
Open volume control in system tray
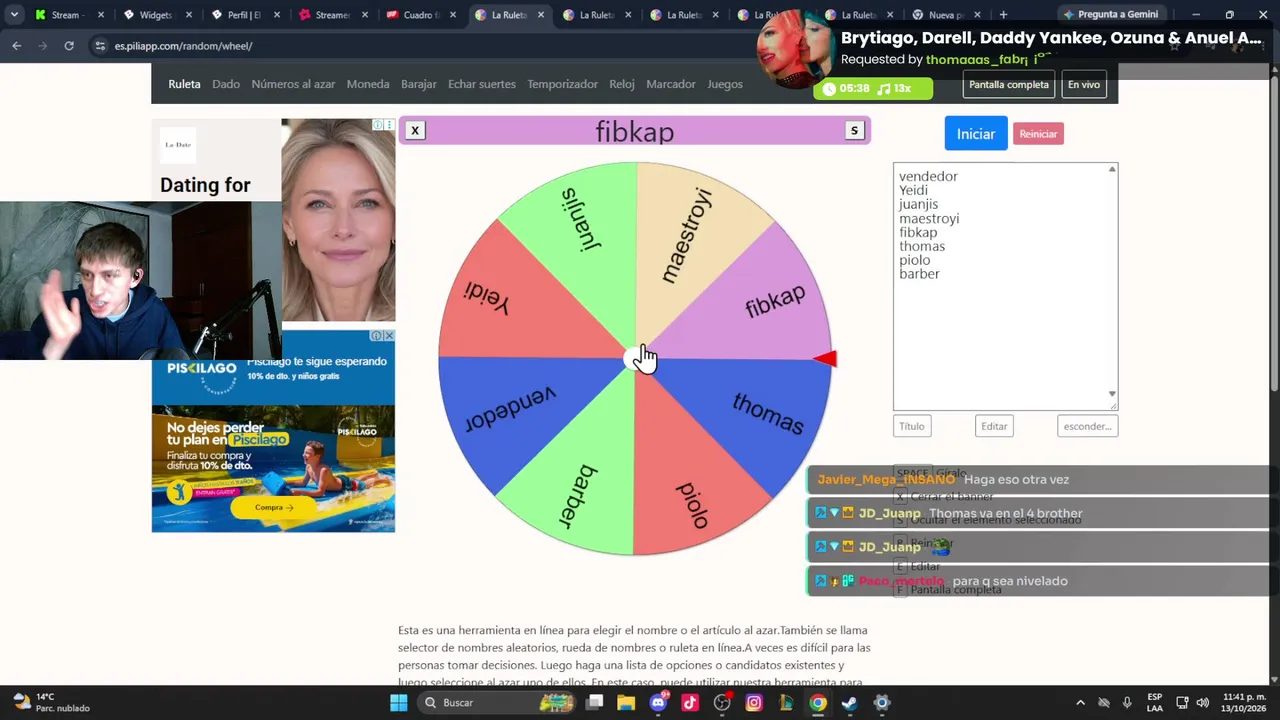(1202, 702)
